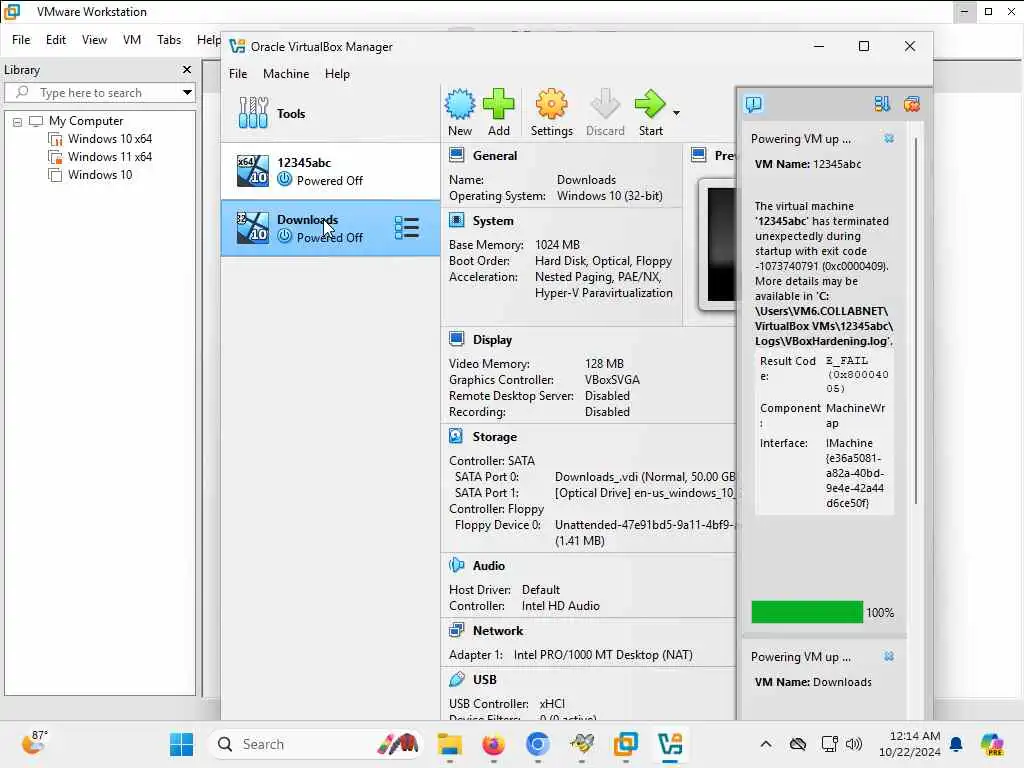This screenshot has width=1024, height=768.
Task: Open the Library search dropdown arrow
Action: point(187,93)
